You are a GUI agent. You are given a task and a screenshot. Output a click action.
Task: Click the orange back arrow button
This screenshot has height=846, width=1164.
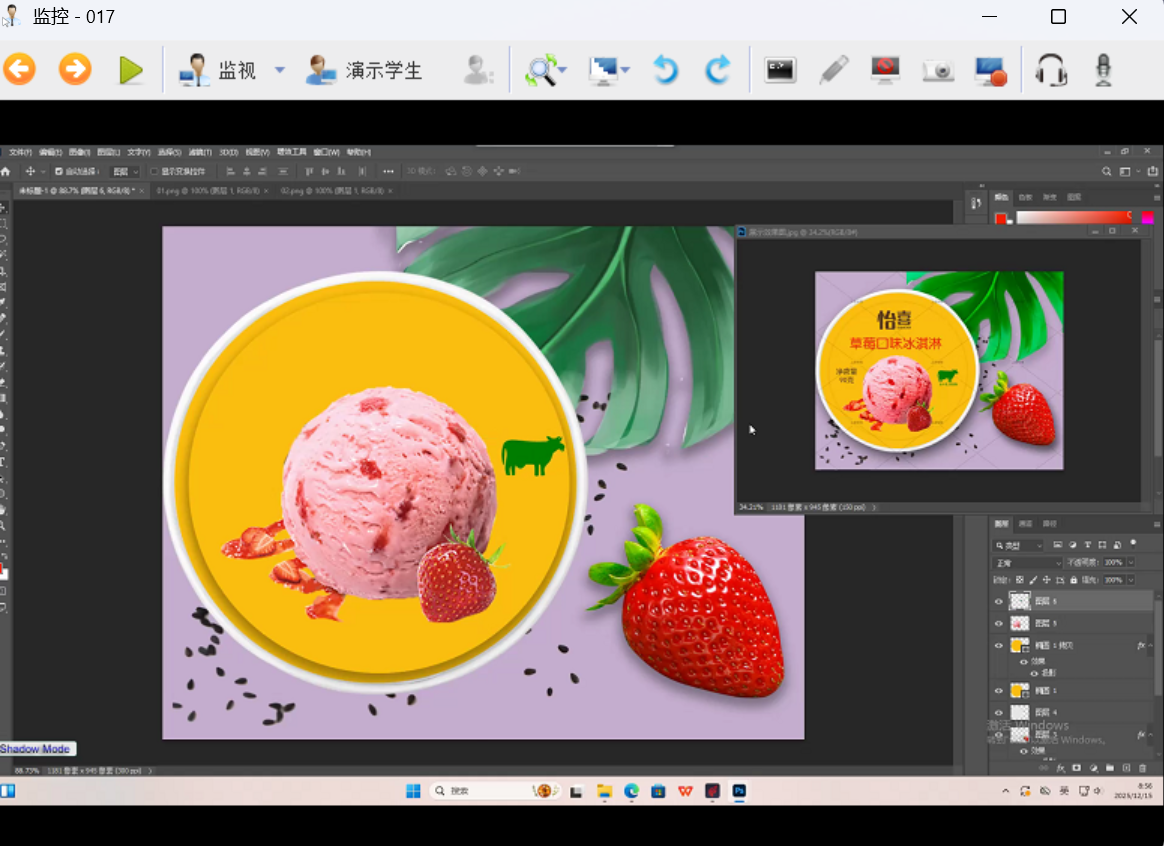(x=19, y=70)
